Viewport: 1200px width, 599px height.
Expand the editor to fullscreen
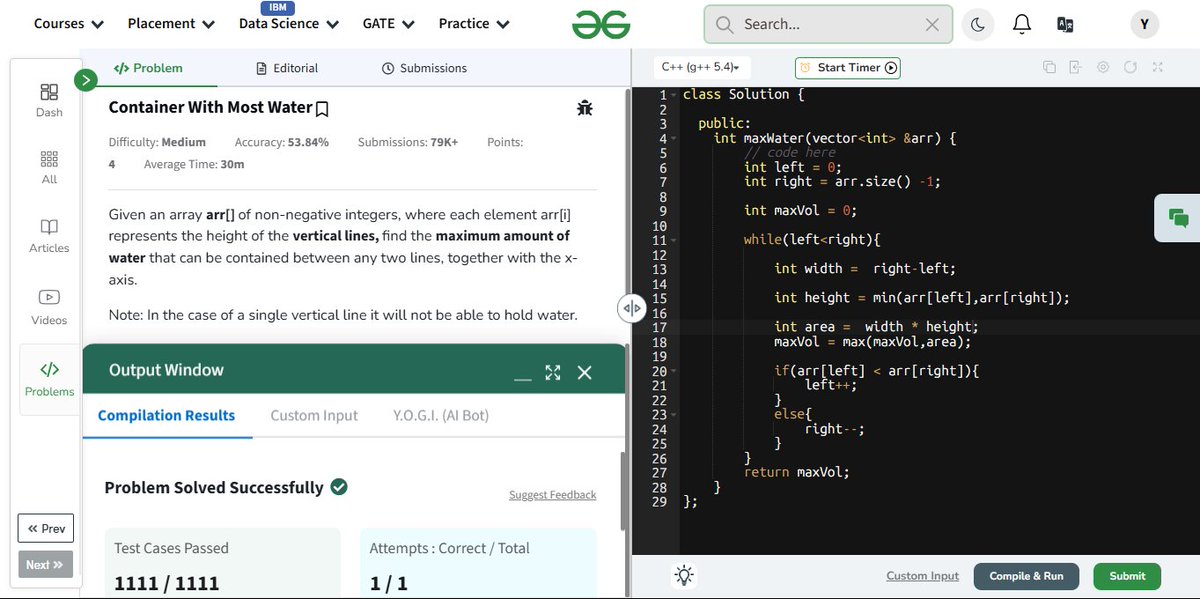pos(1157,66)
